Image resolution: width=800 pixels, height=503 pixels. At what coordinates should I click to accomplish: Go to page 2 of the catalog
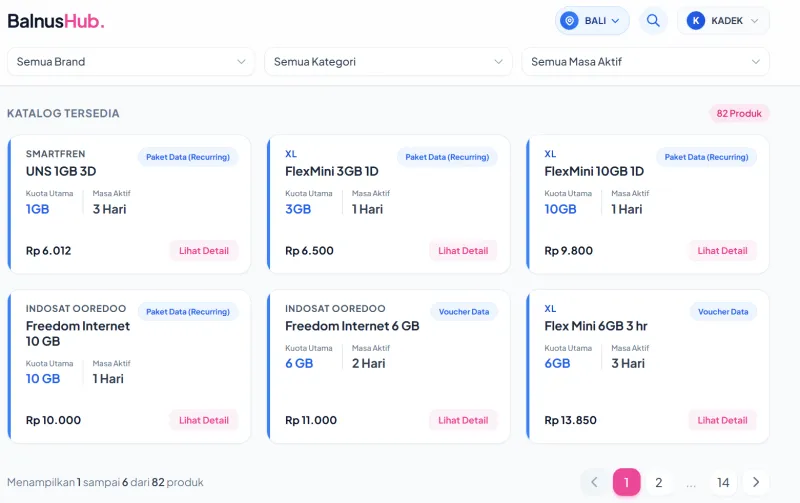(x=659, y=482)
